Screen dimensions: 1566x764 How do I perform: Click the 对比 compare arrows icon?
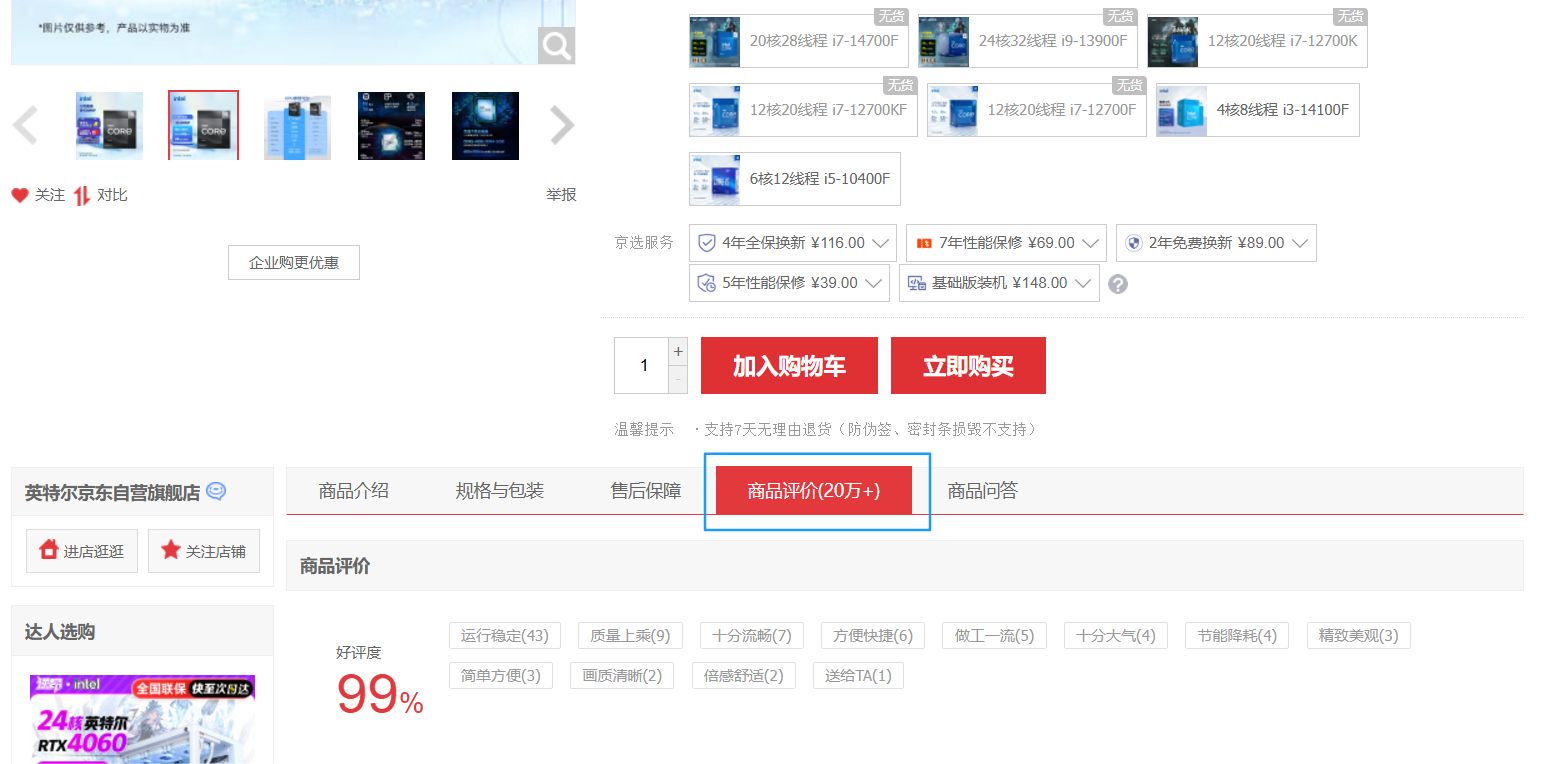(x=82, y=195)
